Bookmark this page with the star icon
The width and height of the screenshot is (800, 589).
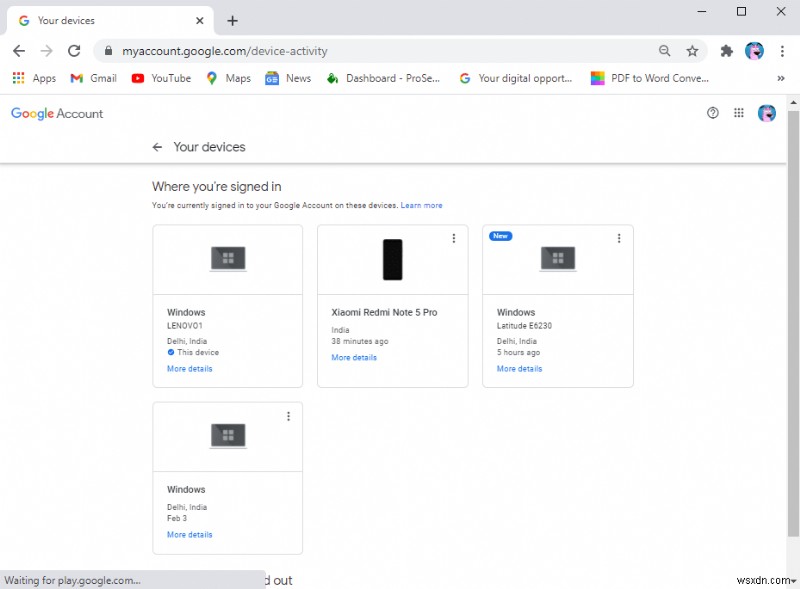click(692, 50)
